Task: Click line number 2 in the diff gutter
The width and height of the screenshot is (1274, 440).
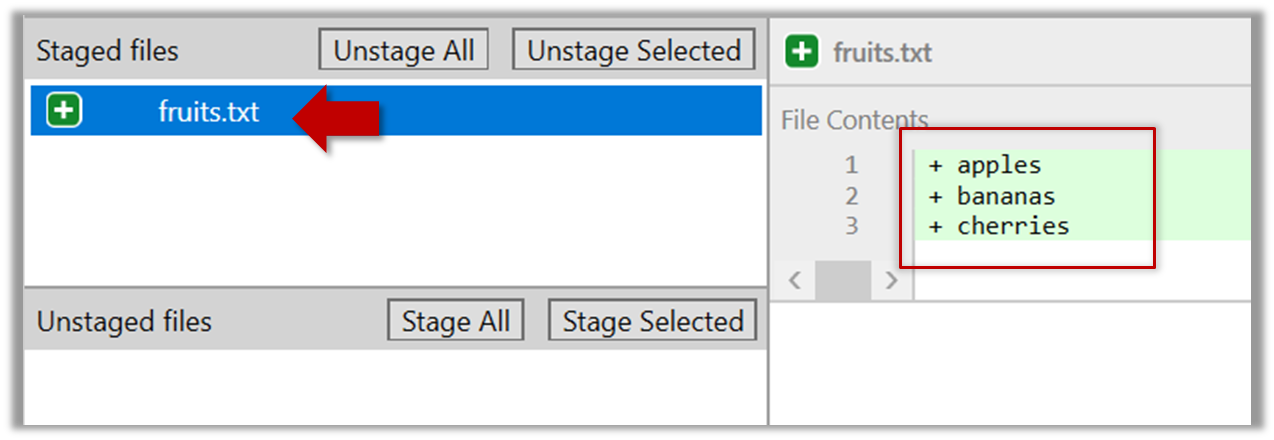Action: (x=851, y=195)
